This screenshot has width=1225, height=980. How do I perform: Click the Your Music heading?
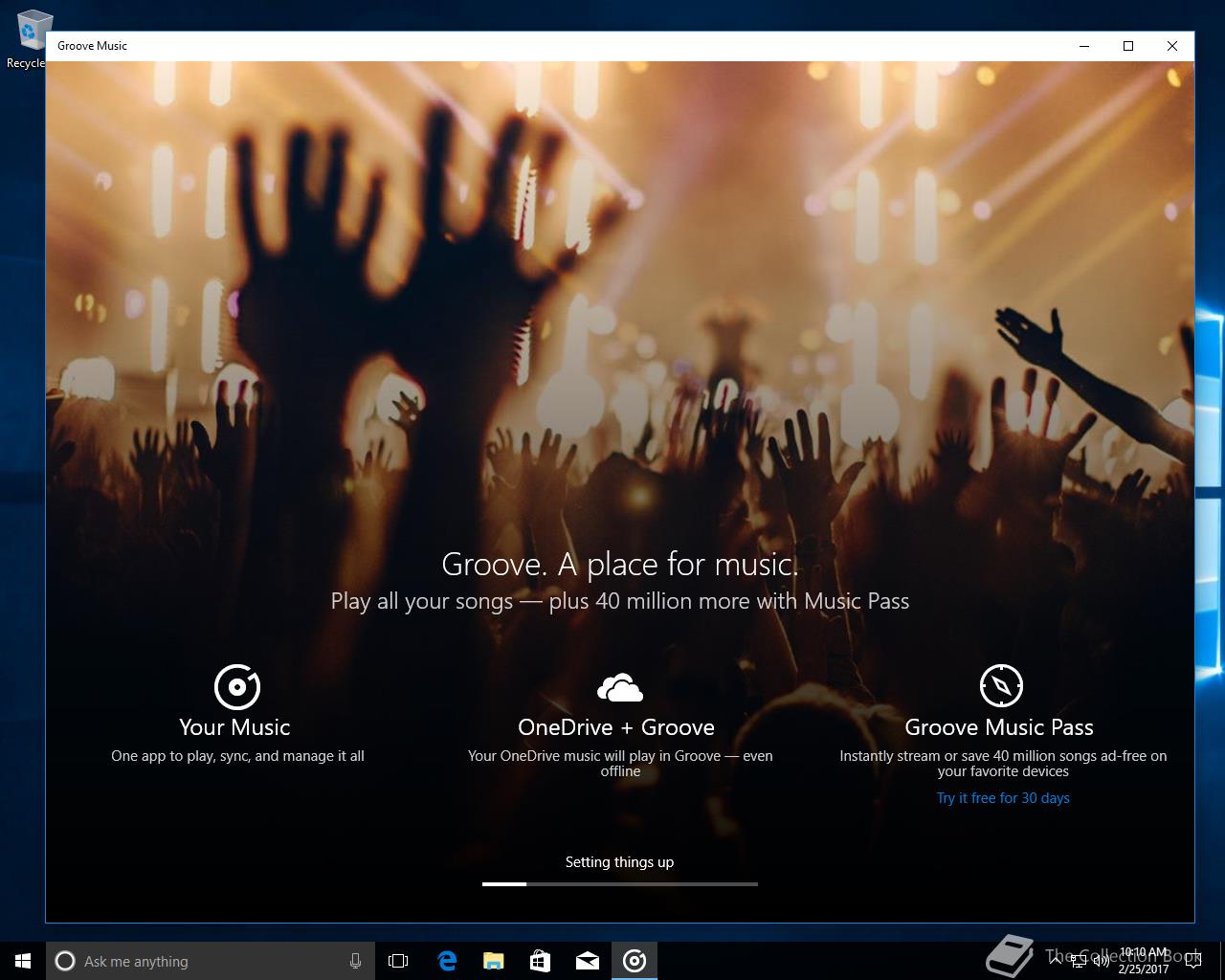234,727
